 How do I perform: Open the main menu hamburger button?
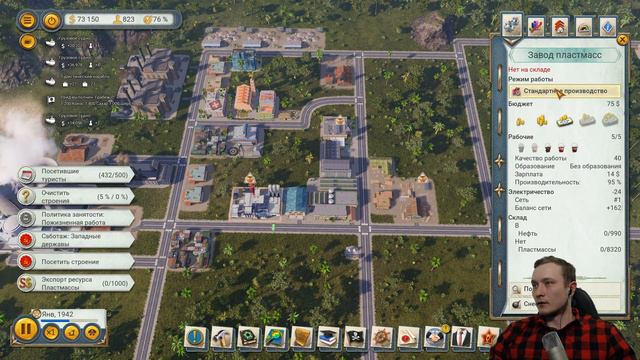click(x=27, y=20)
